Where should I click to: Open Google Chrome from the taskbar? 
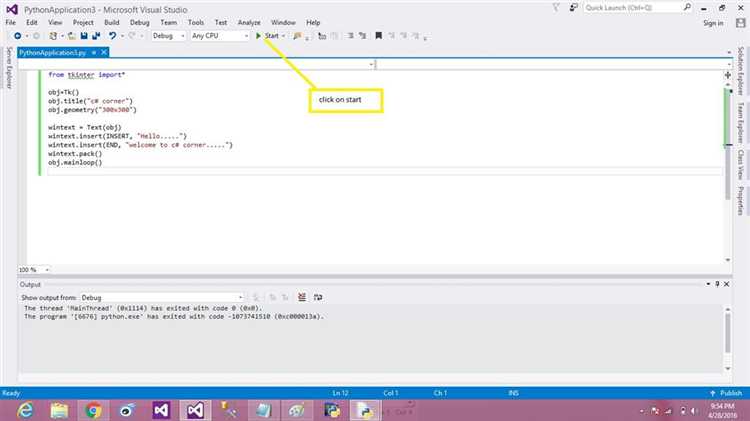click(x=93, y=410)
